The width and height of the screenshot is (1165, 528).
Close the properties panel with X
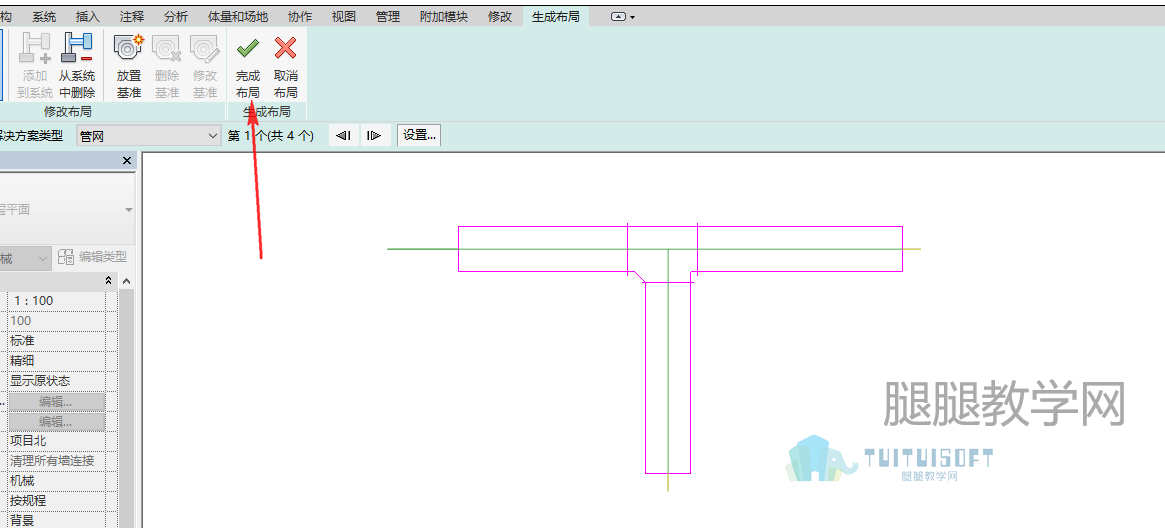coord(126,160)
